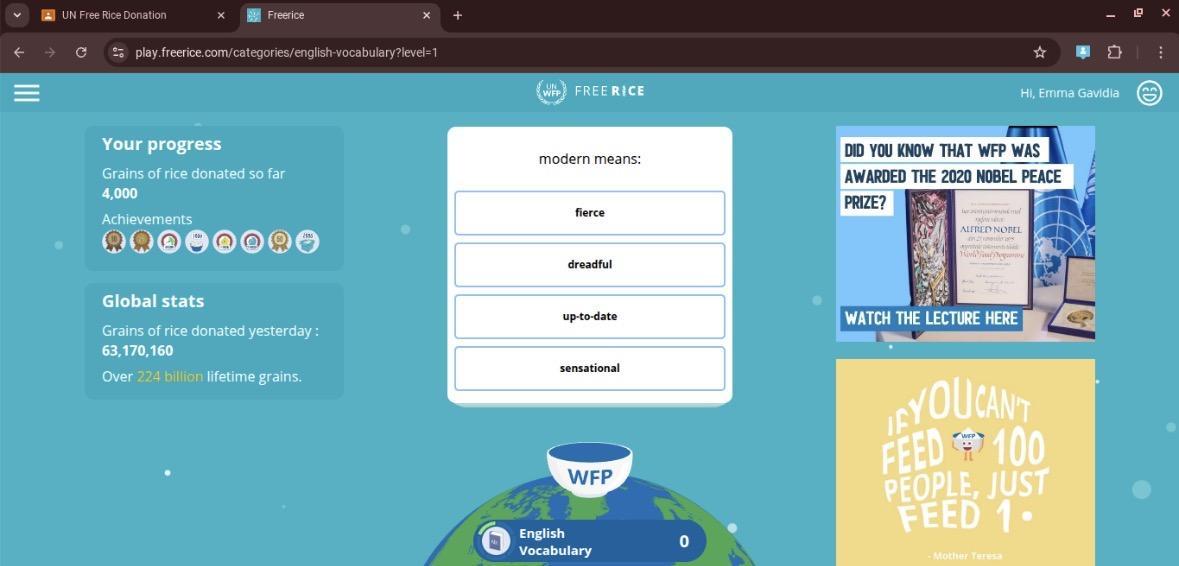Image resolution: width=1179 pixels, height=566 pixels.
Task: Click the English Vocabulary category label
Action: point(555,542)
